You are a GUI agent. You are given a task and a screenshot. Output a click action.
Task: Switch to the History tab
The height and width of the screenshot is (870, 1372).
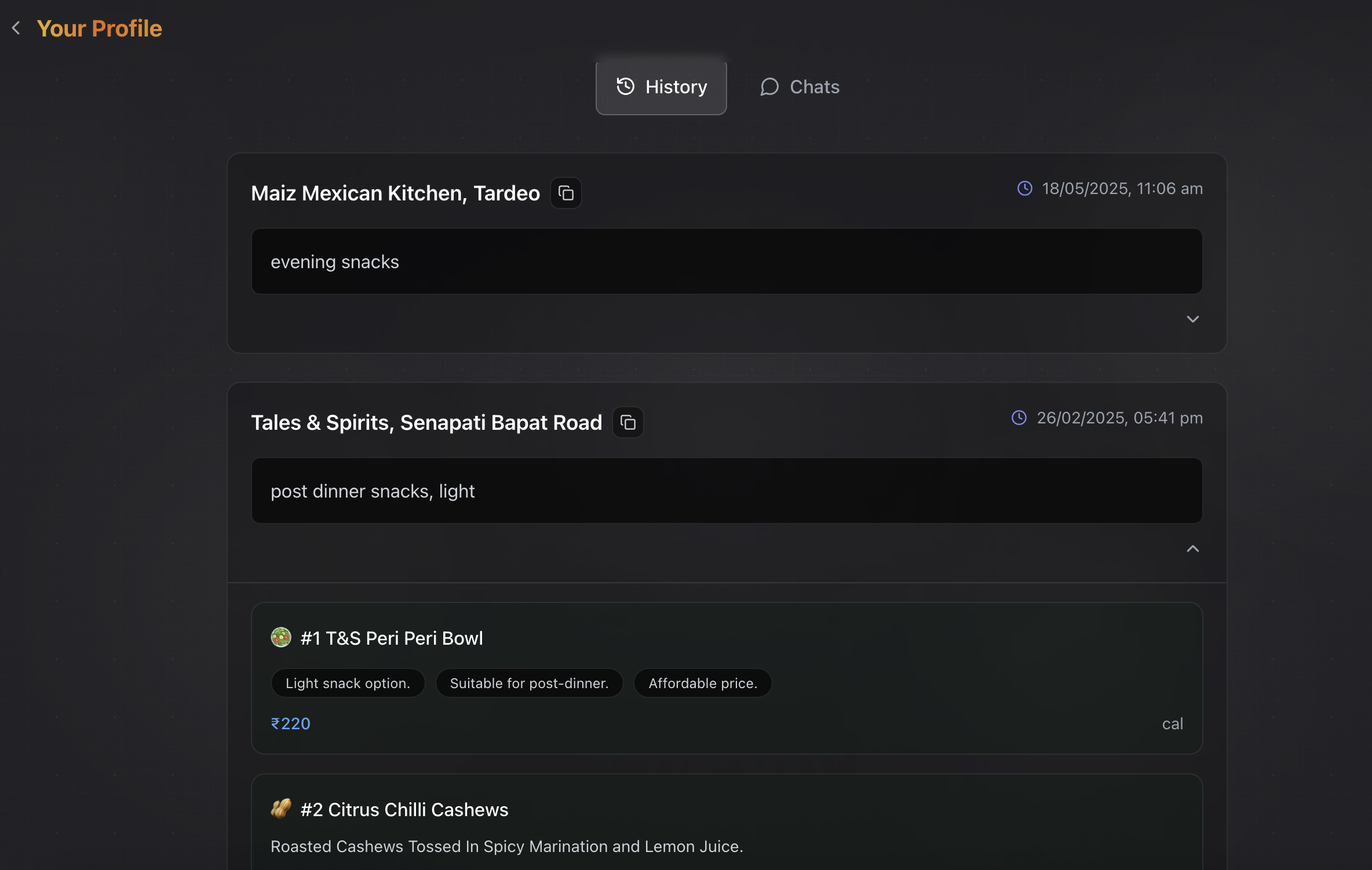coord(661,87)
